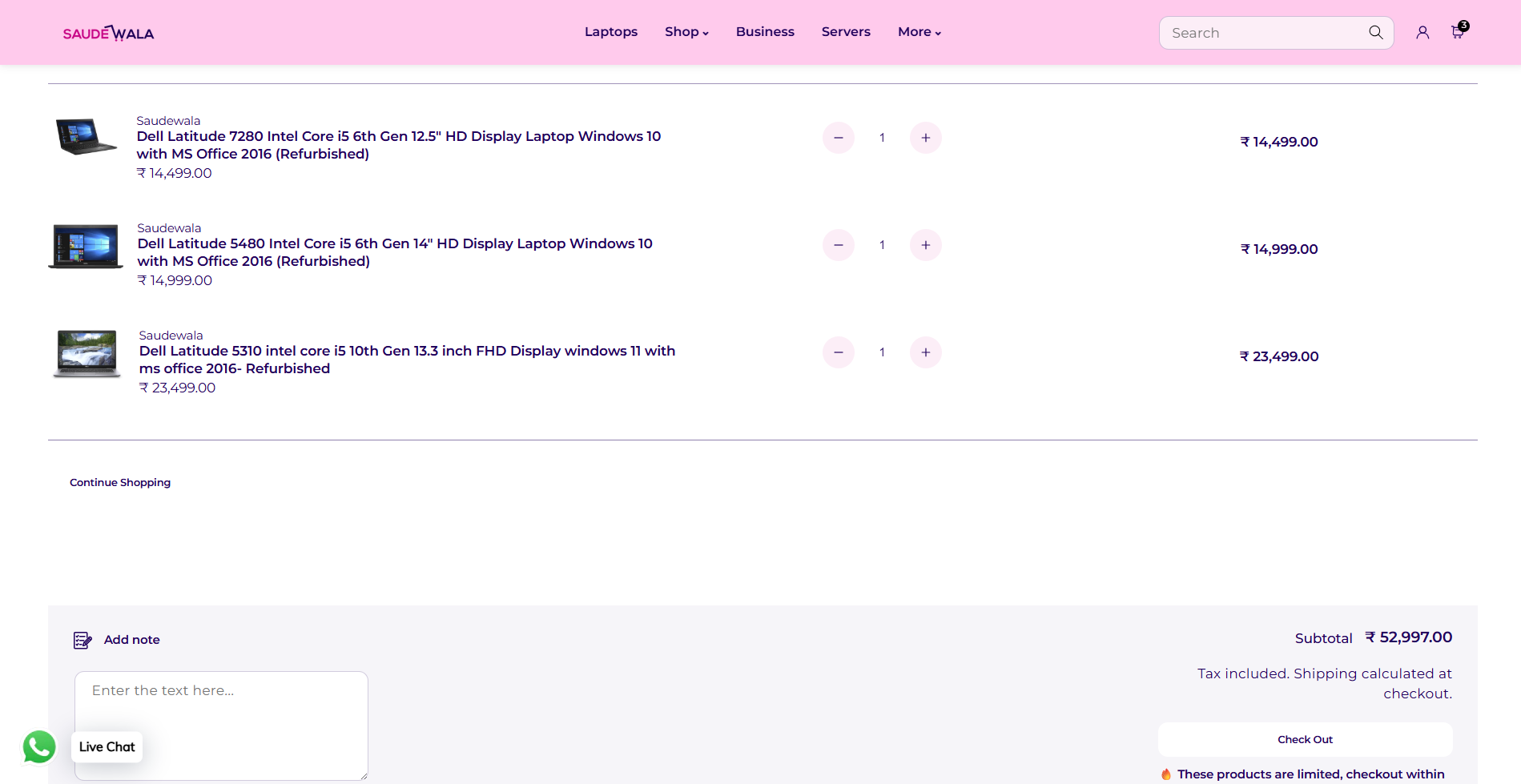Decrease quantity of Dell Latitude 5480
Screen dimensions: 1521x784
click(x=838, y=245)
